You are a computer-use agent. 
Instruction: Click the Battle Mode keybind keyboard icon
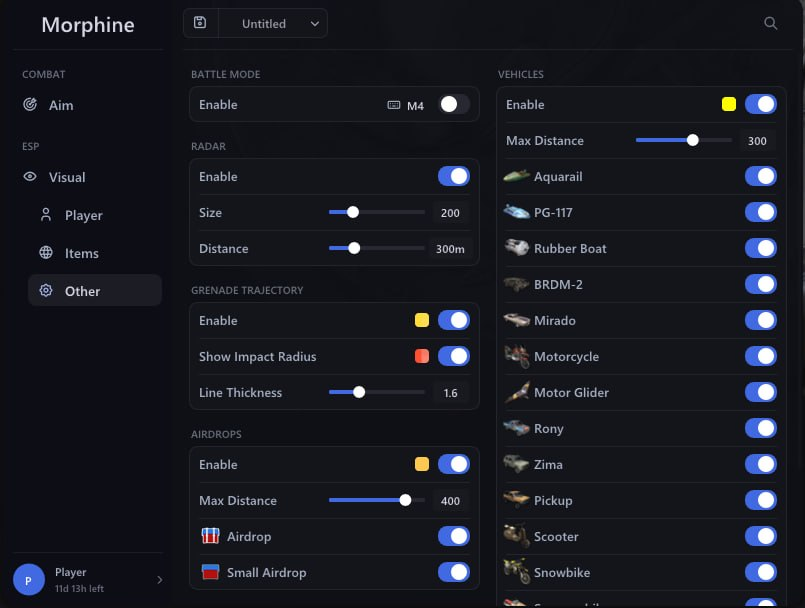coord(394,105)
